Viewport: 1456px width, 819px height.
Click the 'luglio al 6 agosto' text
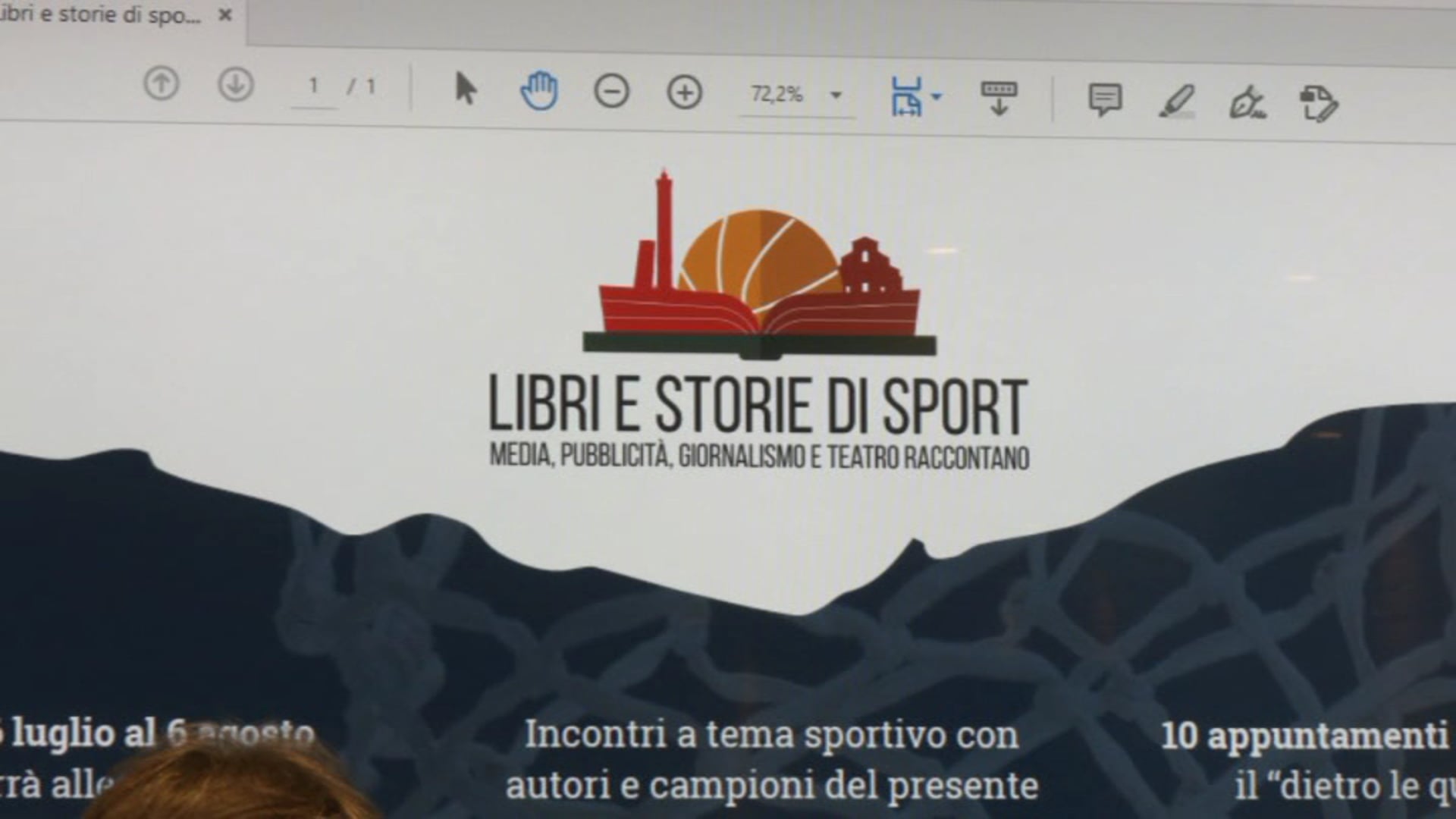[163, 733]
